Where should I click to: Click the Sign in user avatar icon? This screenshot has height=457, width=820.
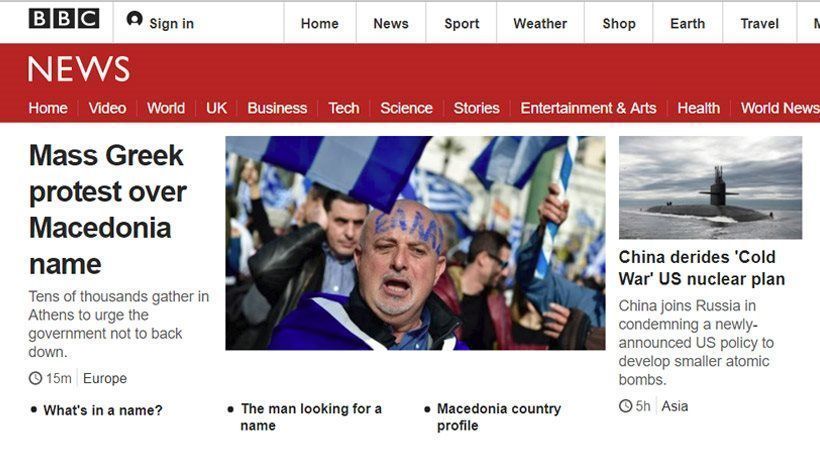[134, 19]
